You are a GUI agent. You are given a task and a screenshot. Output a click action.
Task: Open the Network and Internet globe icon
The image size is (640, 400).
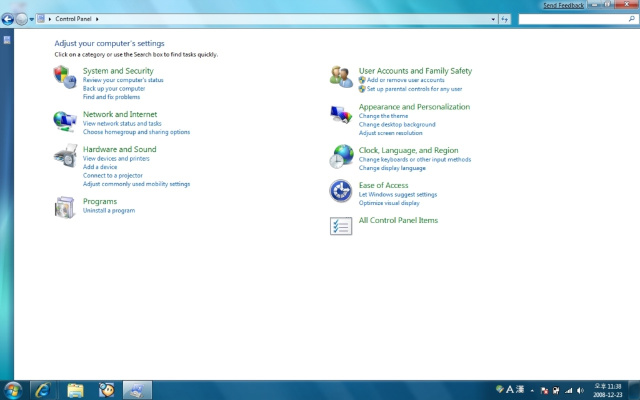65,121
